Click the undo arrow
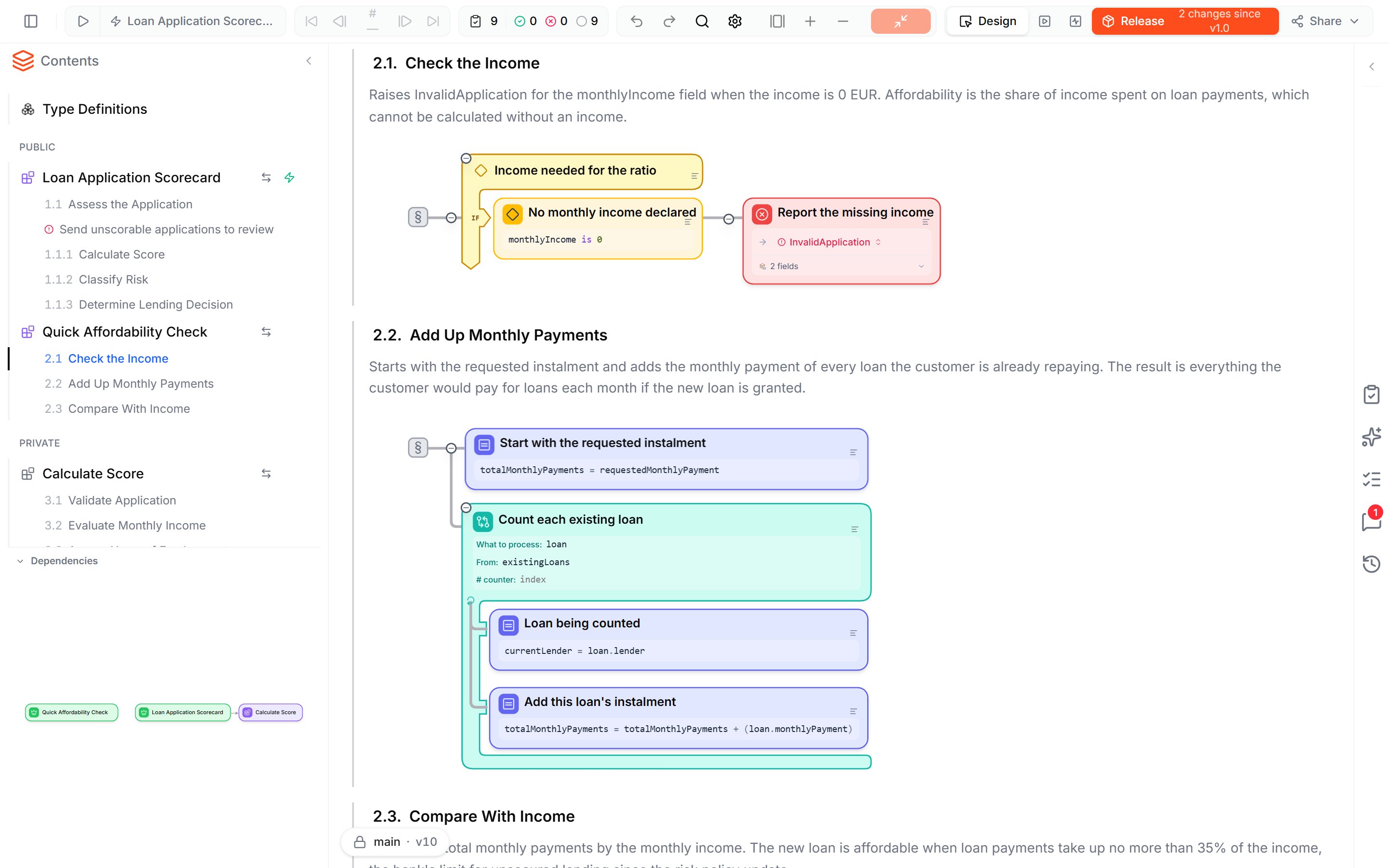1389x868 pixels. tap(637, 21)
